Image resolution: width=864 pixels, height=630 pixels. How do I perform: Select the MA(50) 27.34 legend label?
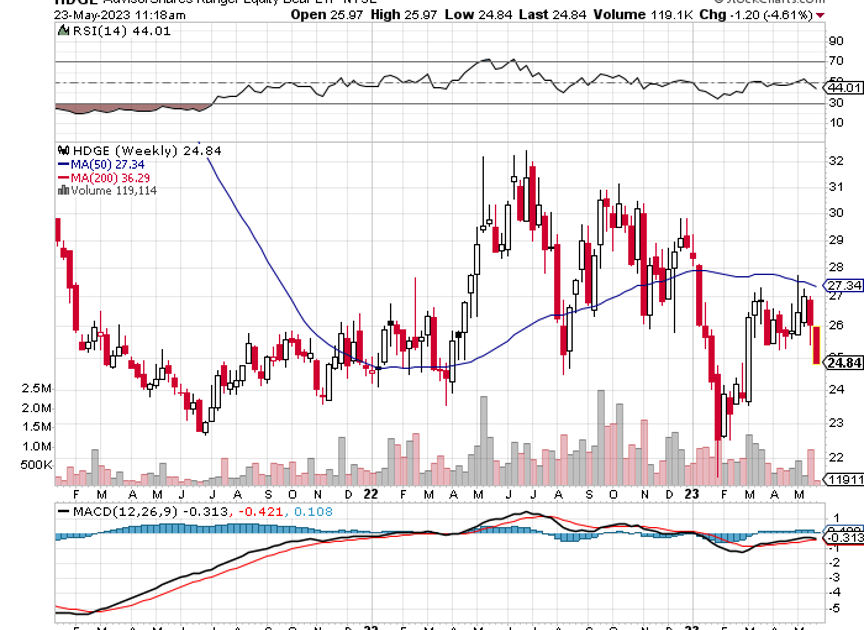coord(107,164)
